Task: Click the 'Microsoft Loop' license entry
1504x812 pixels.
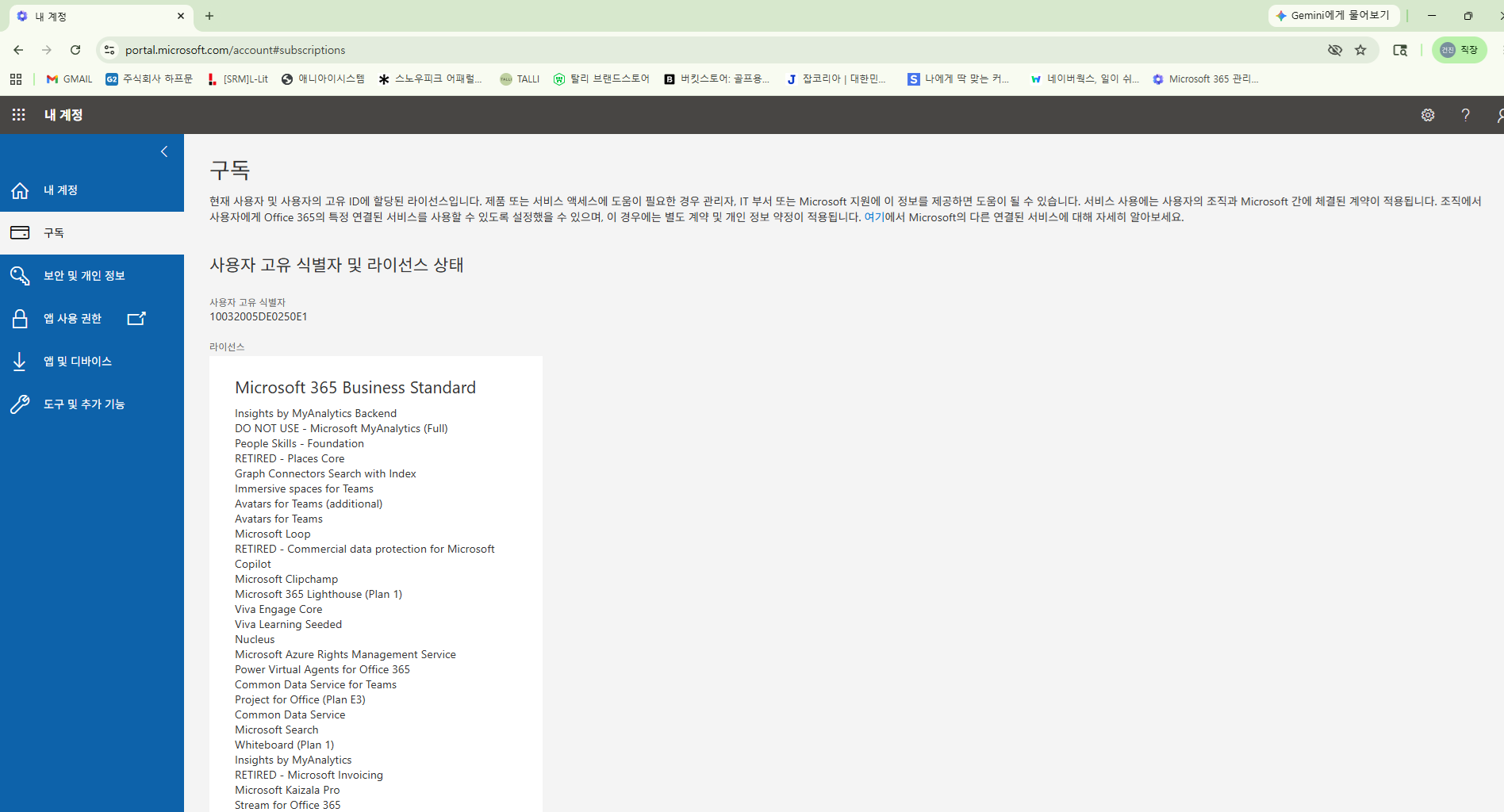Action: pos(273,534)
